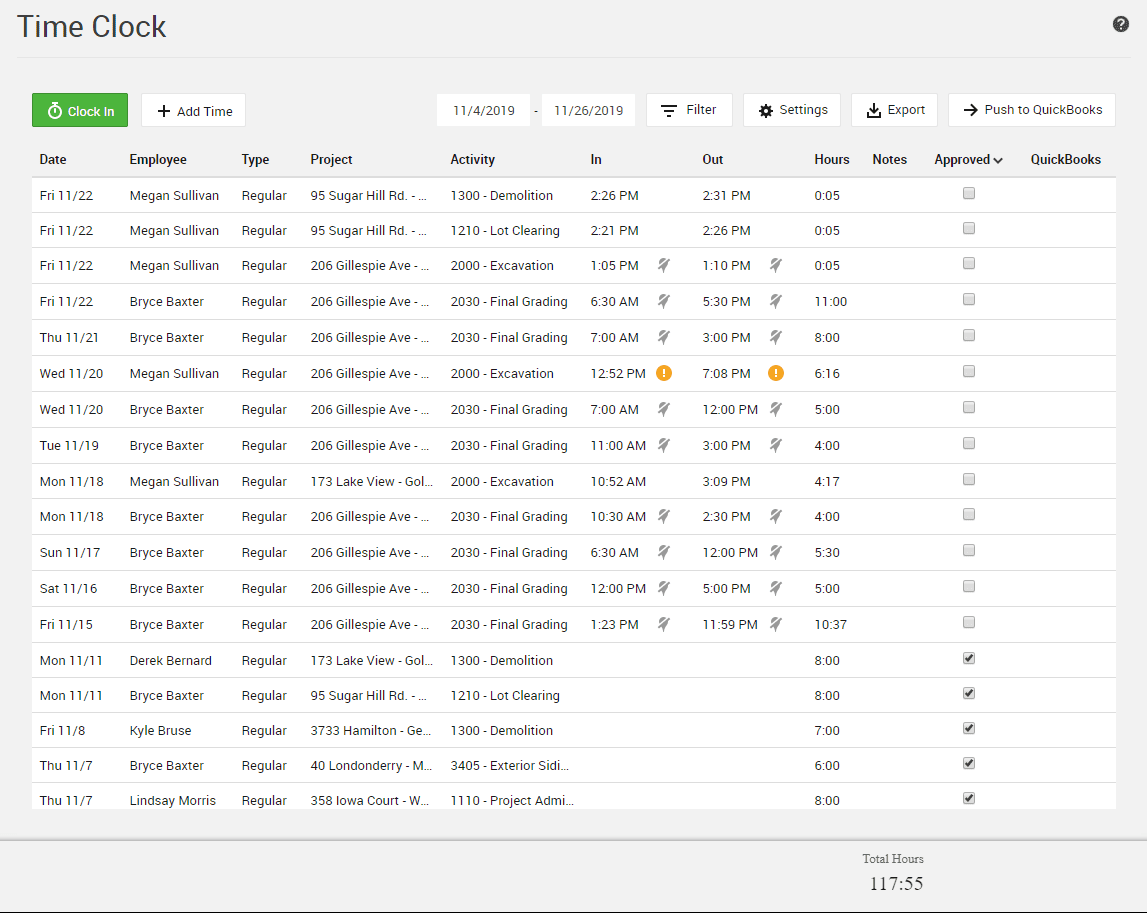Edit the end date 11/26/2019 field
1147x913 pixels.
point(588,110)
